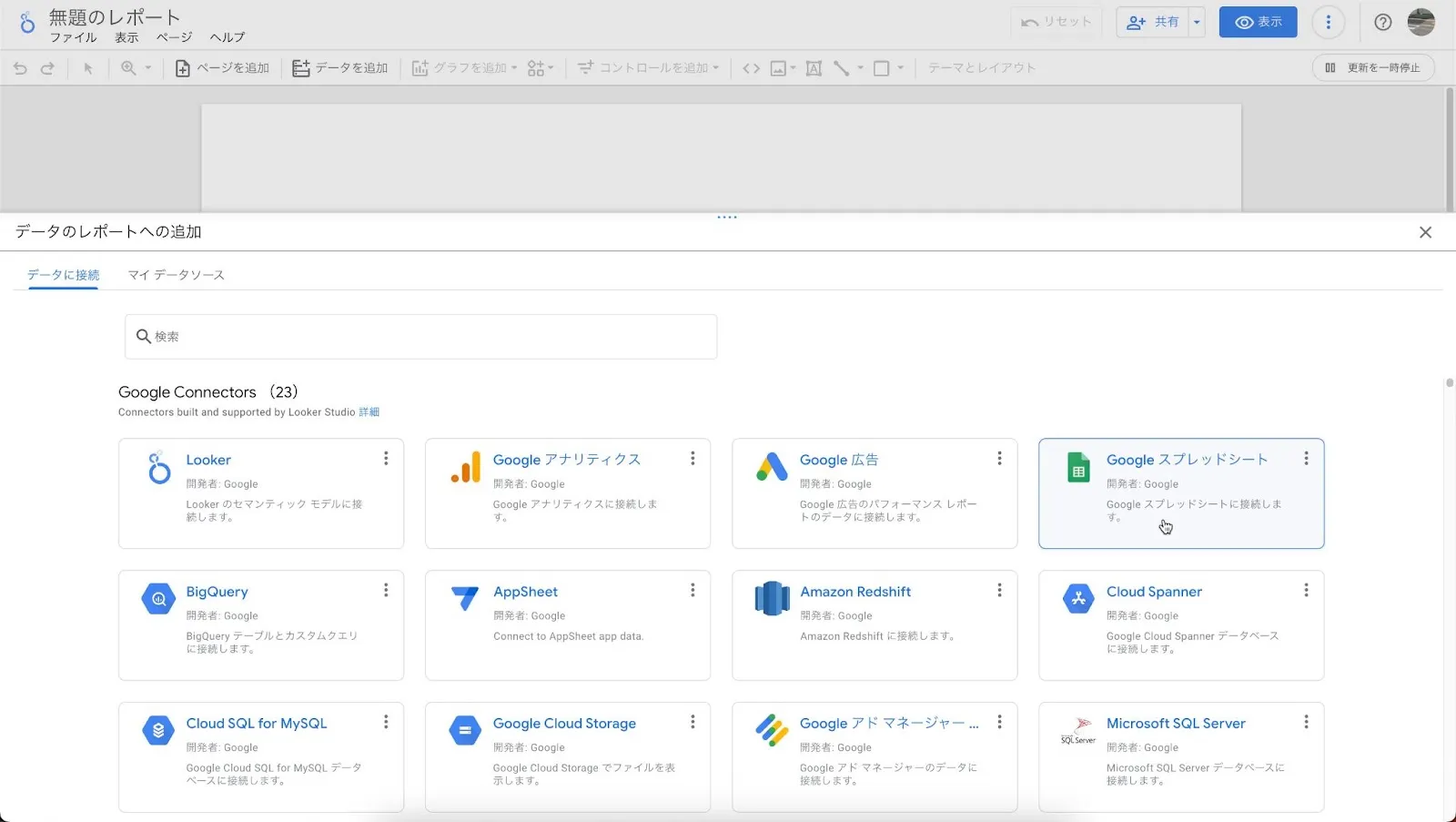1456x822 pixels.
Task: Click the 表示 (View) button
Action: pyautogui.click(x=1258, y=22)
